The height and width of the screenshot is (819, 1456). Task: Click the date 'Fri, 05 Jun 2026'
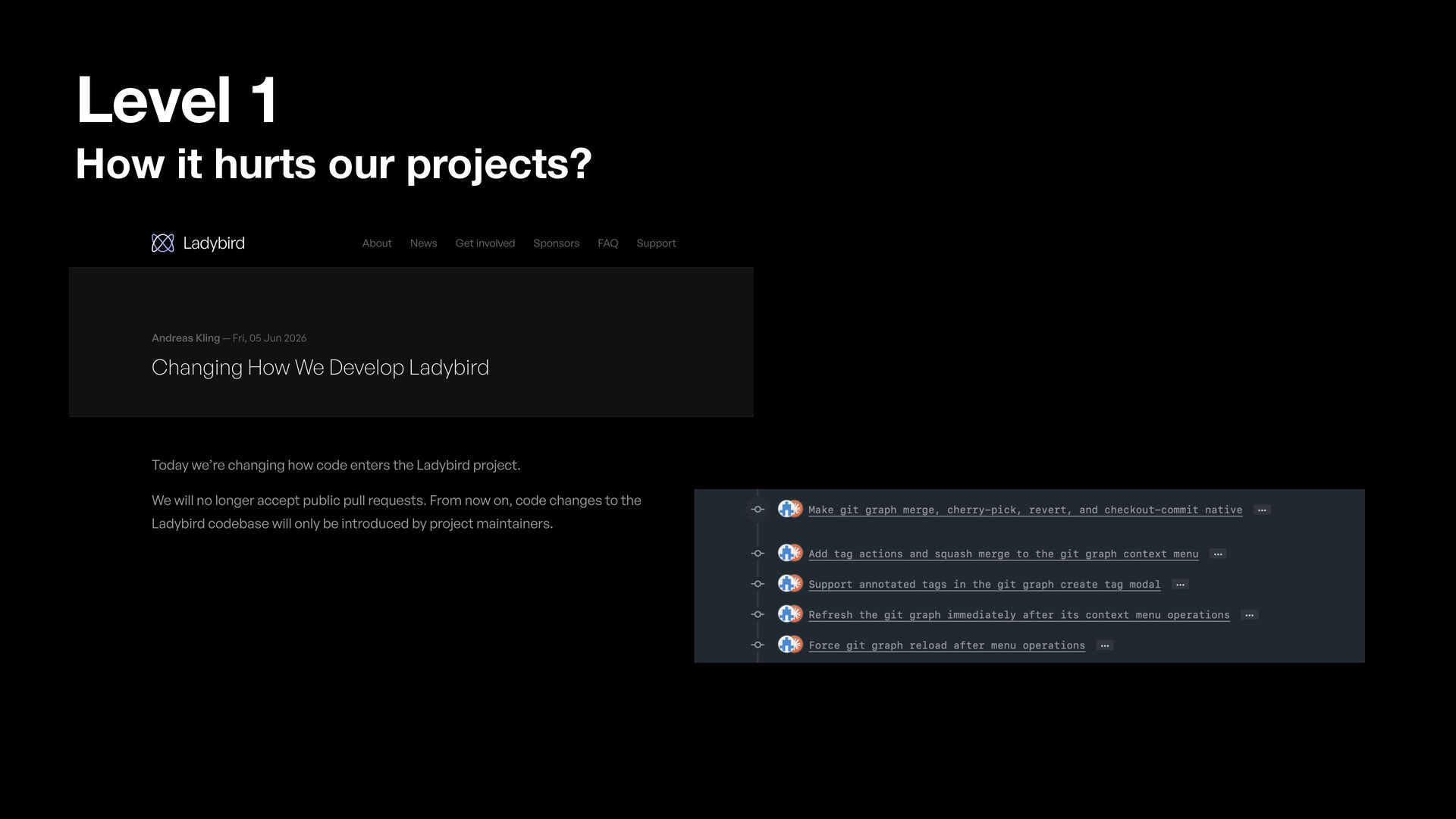point(269,338)
